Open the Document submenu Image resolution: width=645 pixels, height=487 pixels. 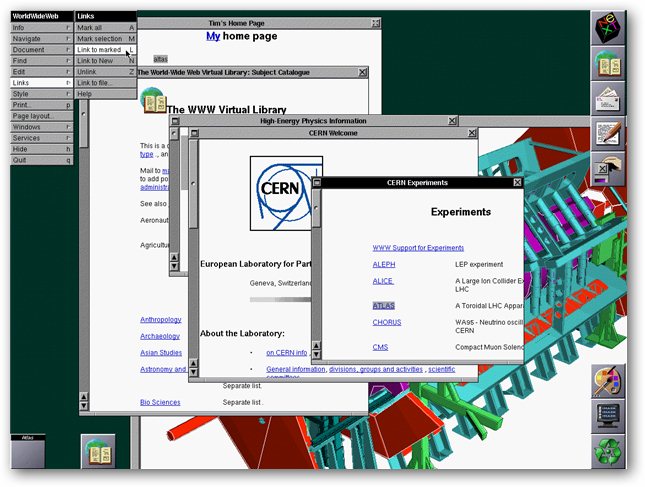42,50
